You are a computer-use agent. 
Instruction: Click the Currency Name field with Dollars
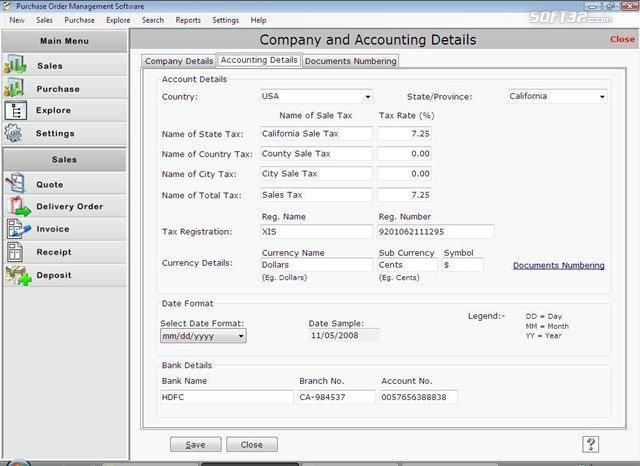coord(316,265)
